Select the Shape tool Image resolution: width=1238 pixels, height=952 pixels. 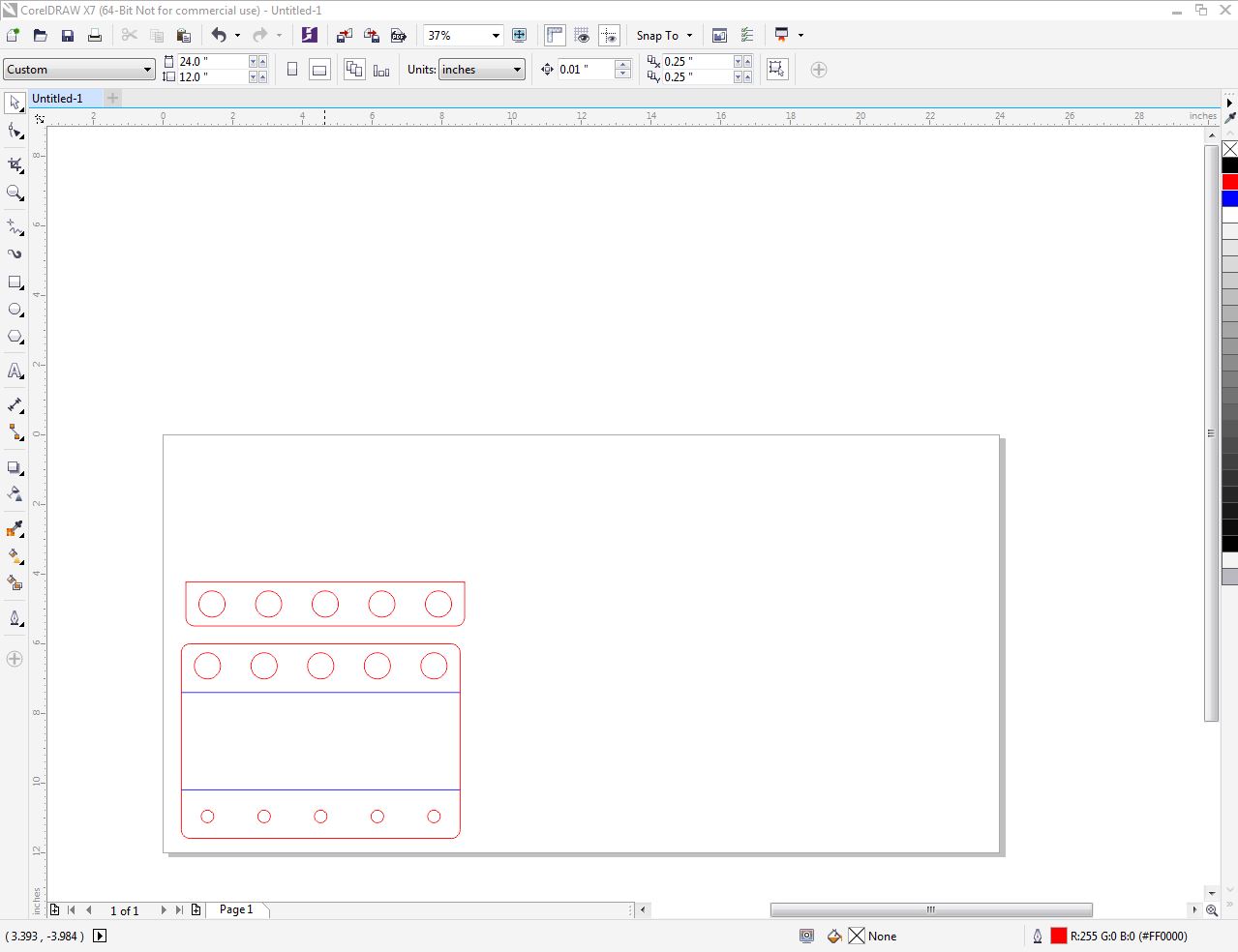tap(15, 133)
